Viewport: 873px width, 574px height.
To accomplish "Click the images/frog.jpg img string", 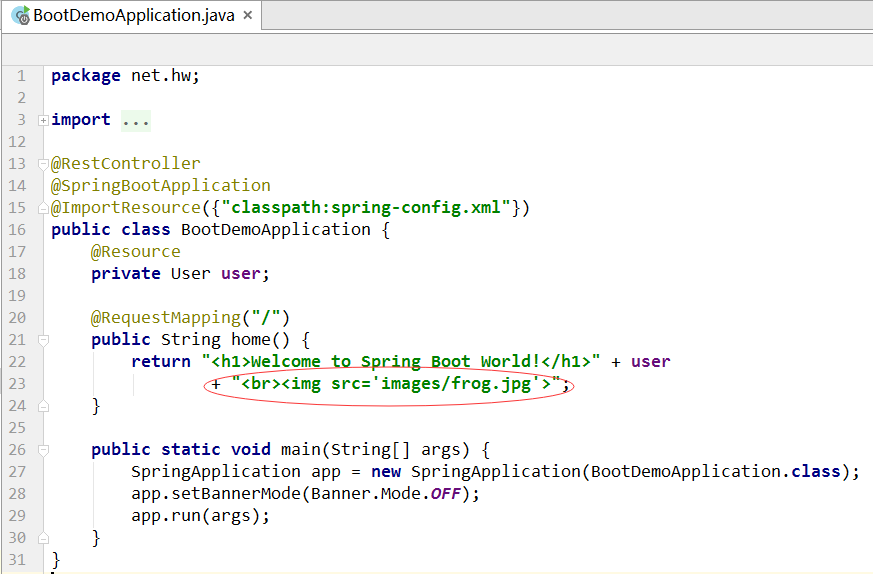I will click(x=396, y=384).
